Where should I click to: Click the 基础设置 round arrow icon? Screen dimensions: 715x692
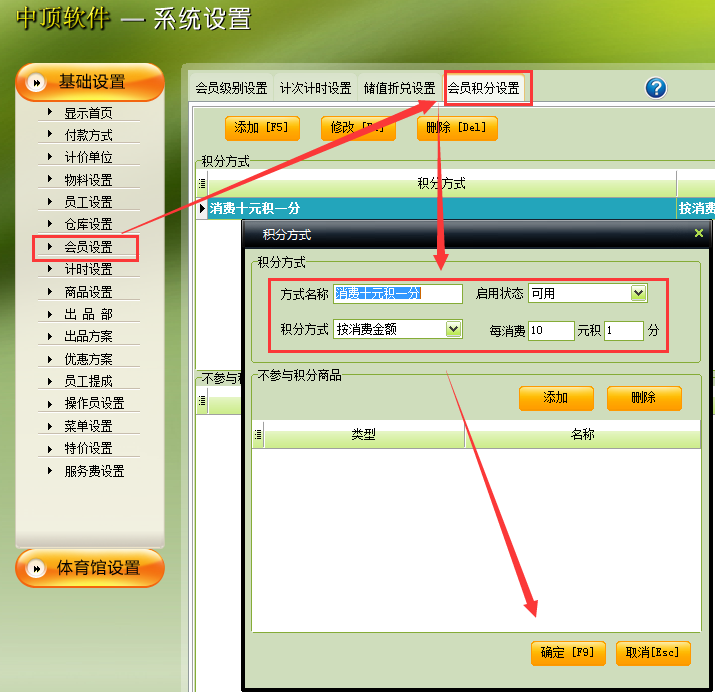click(37, 83)
